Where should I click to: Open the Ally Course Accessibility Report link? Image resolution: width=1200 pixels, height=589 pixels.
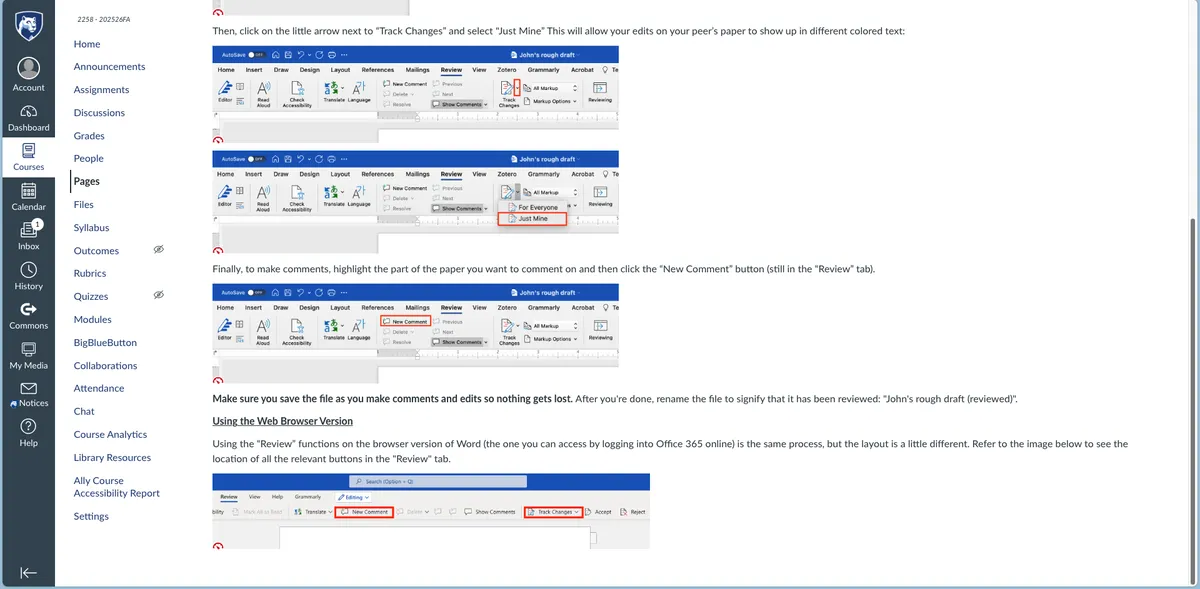coord(116,487)
